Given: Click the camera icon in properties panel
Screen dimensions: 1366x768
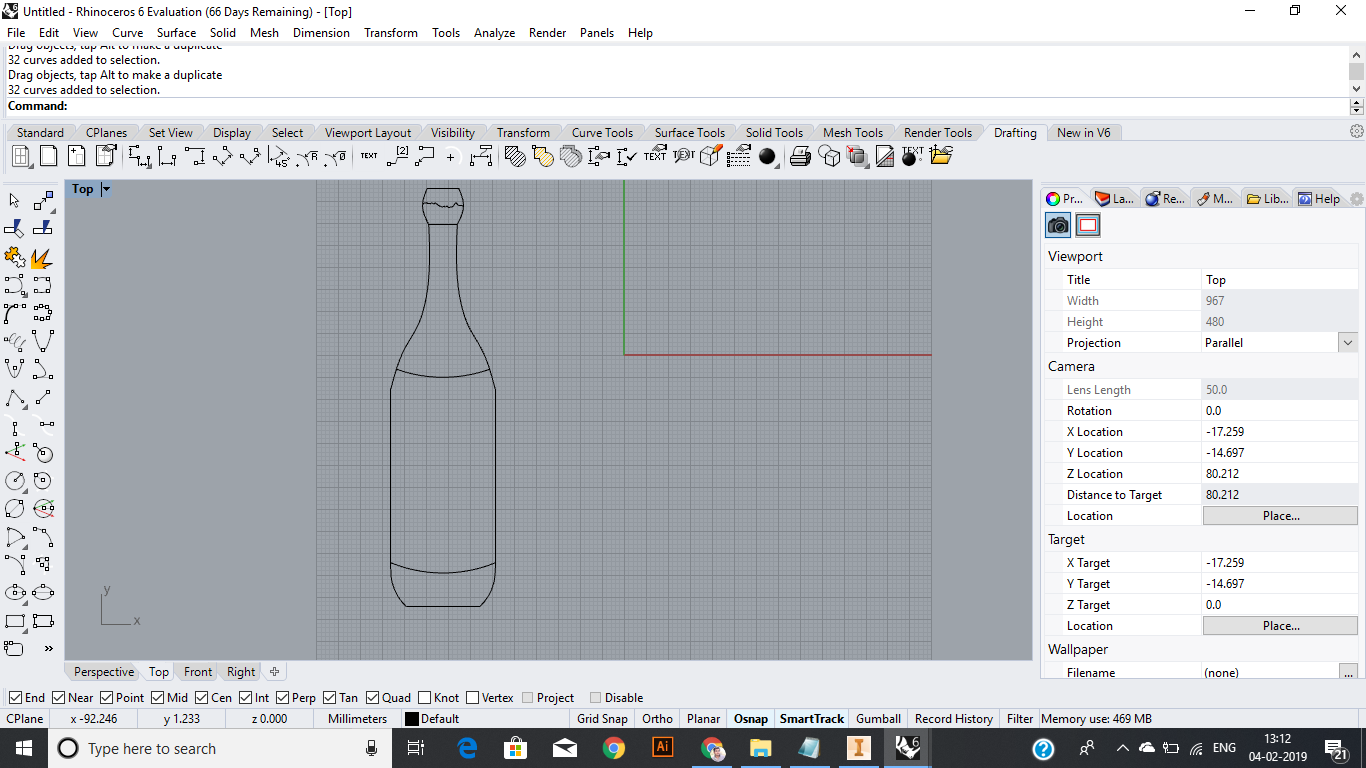Looking at the screenshot, I should [x=1058, y=225].
